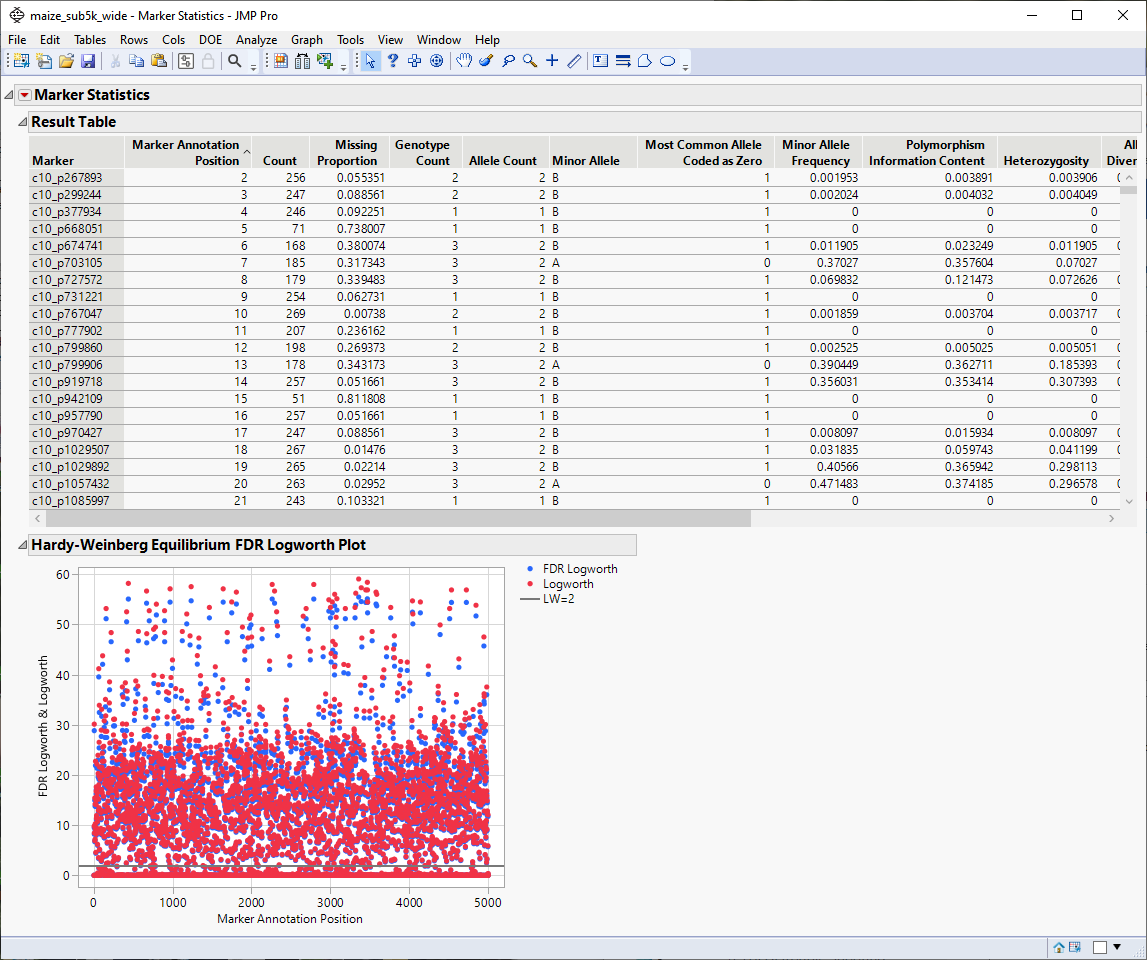Choose the Magnifier zoom tool
This screenshot has width=1147, height=960.
(x=530, y=61)
